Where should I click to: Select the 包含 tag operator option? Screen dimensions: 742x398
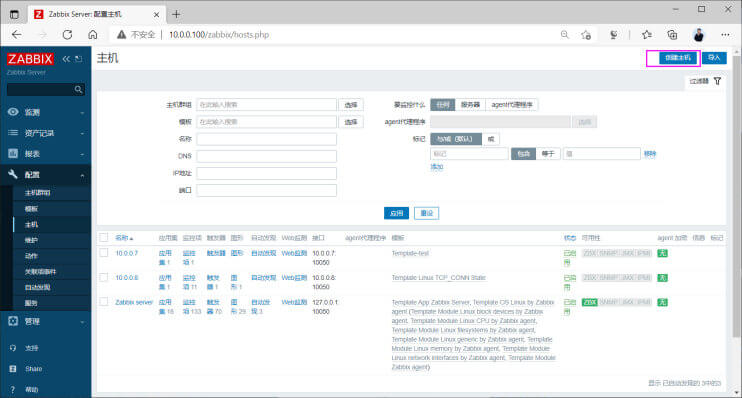523,154
